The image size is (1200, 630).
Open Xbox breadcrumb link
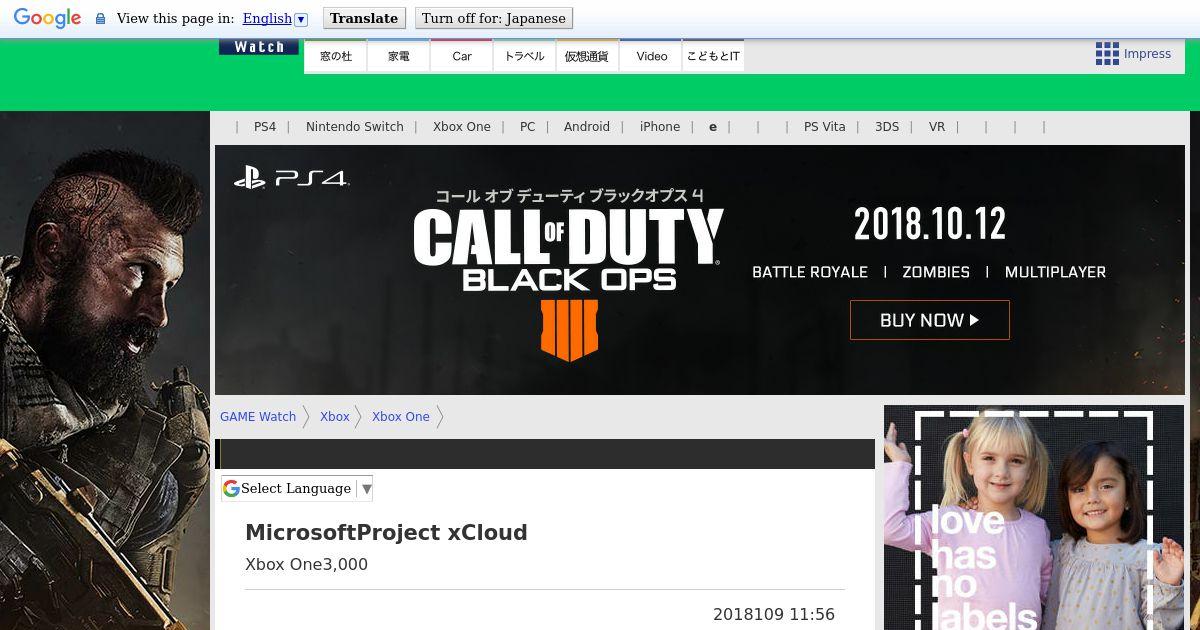pos(335,417)
